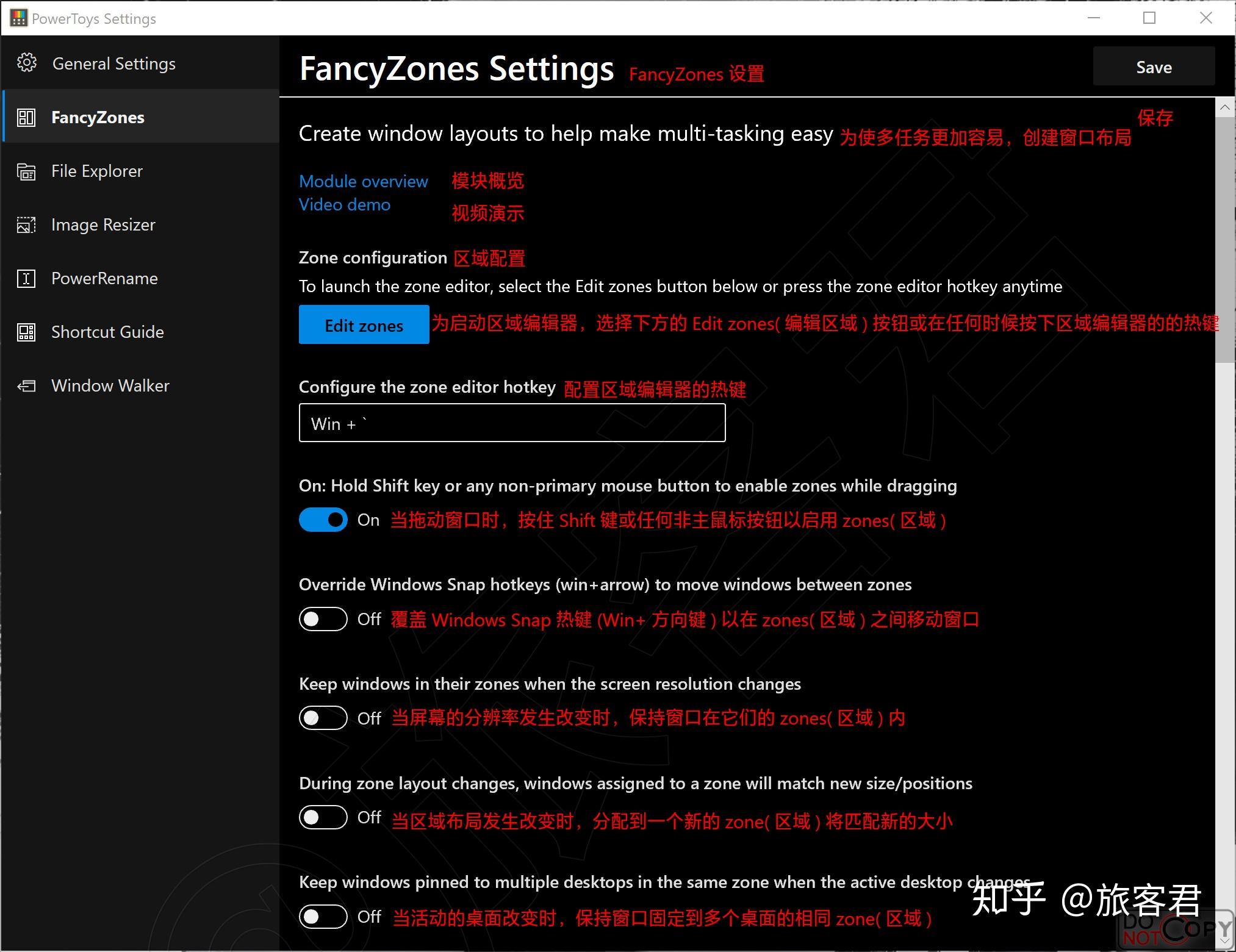Image resolution: width=1236 pixels, height=952 pixels.
Task: Click the Window Walker sidebar icon
Action: tap(26, 386)
